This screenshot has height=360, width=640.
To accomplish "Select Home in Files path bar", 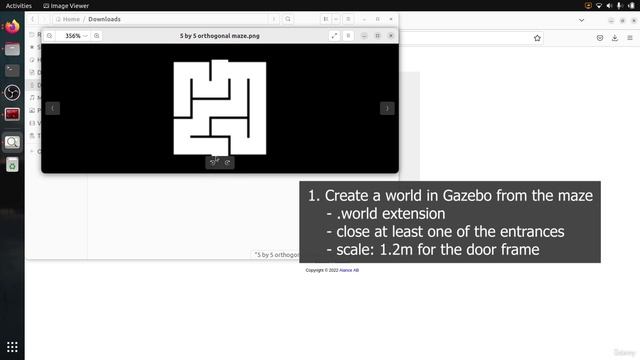I will 68,19.
